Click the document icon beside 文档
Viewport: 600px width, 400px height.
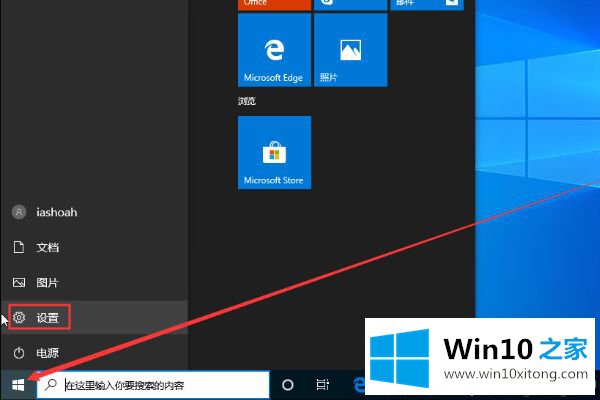(19, 247)
